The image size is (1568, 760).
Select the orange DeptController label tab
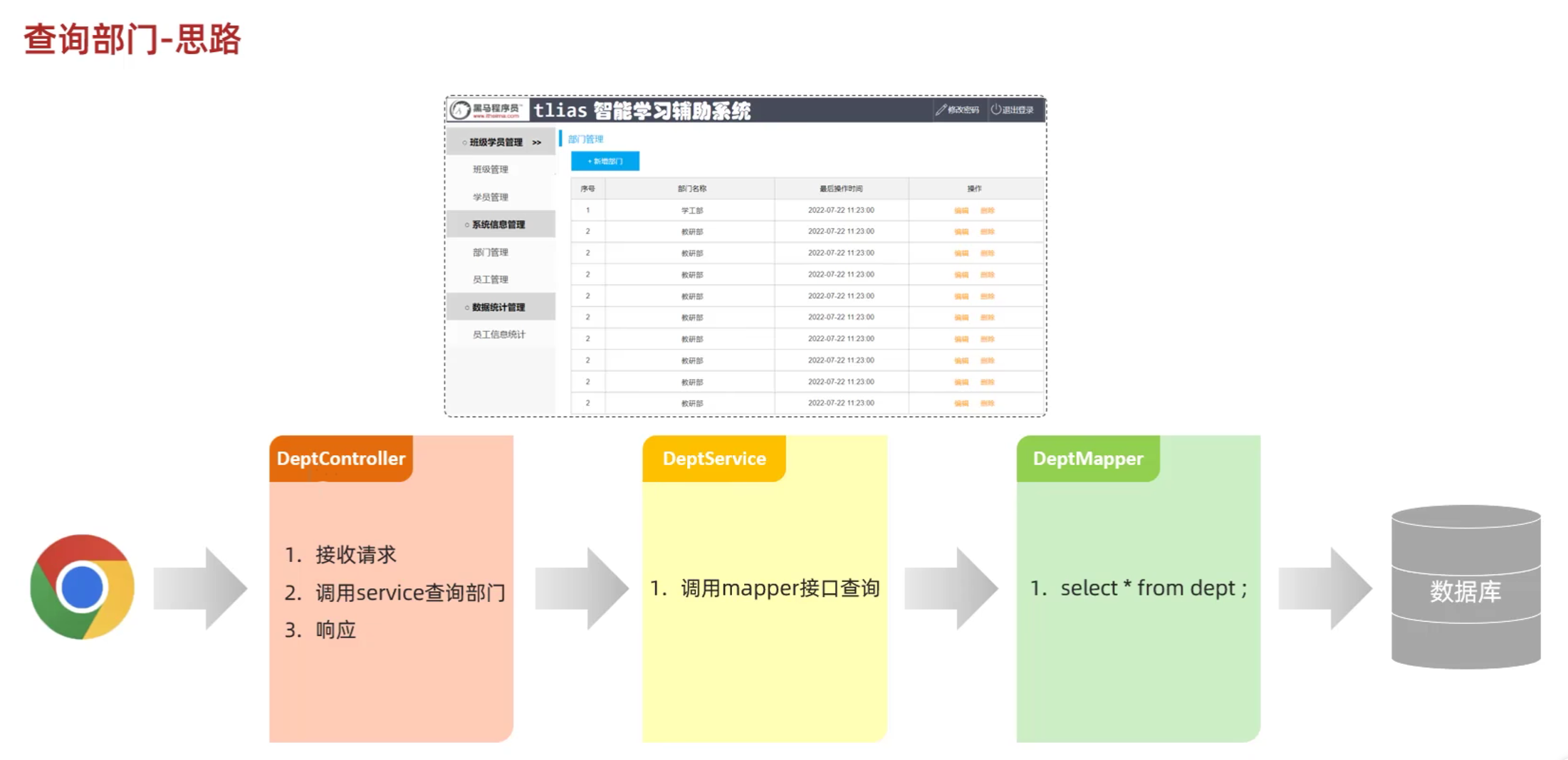[x=341, y=459]
